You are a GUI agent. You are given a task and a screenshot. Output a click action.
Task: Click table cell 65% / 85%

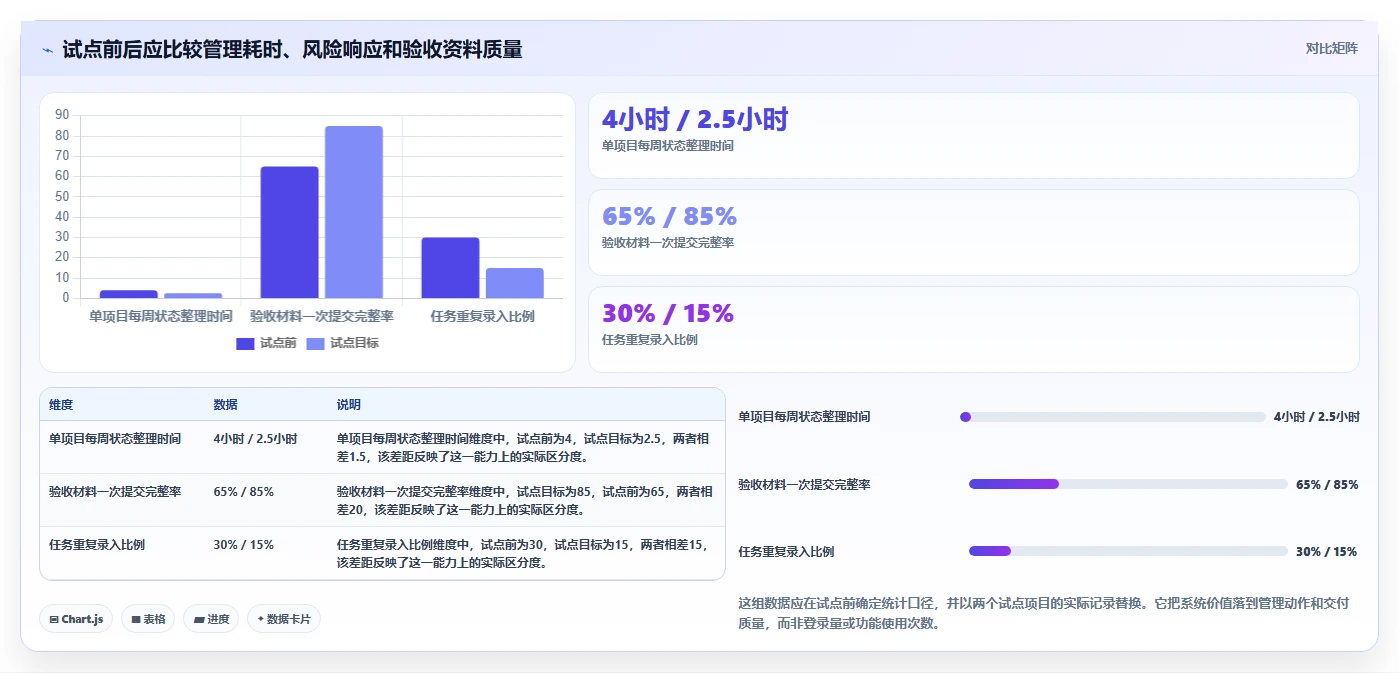point(243,492)
